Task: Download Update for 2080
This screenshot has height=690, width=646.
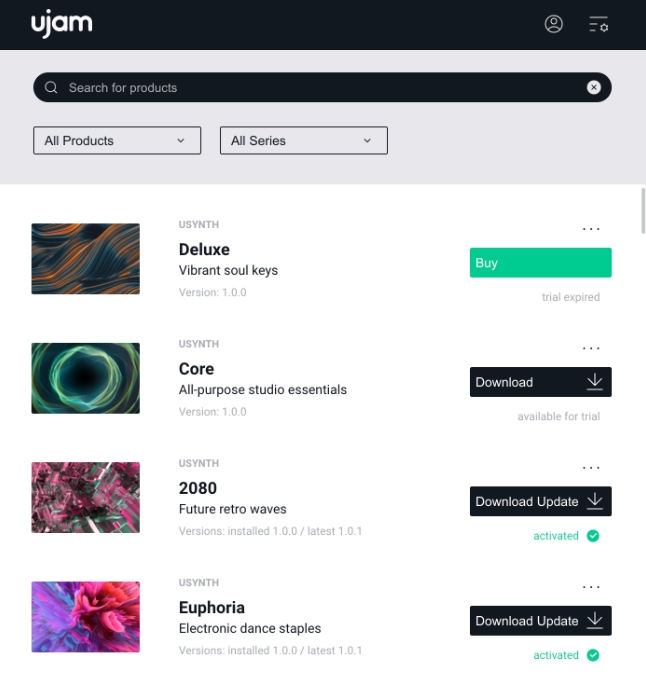Action: (x=540, y=501)
